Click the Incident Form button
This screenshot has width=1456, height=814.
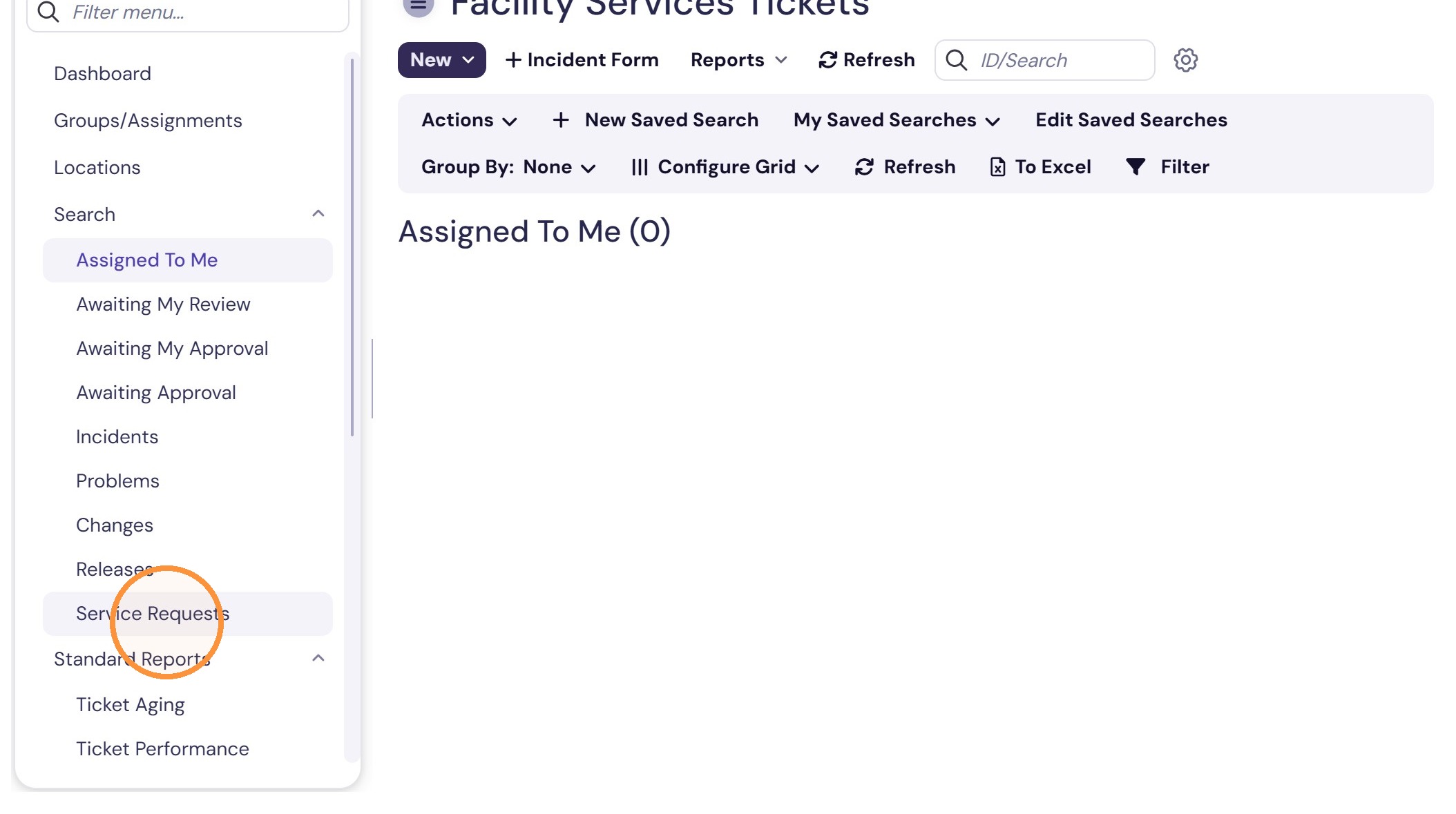coord(582,60)
